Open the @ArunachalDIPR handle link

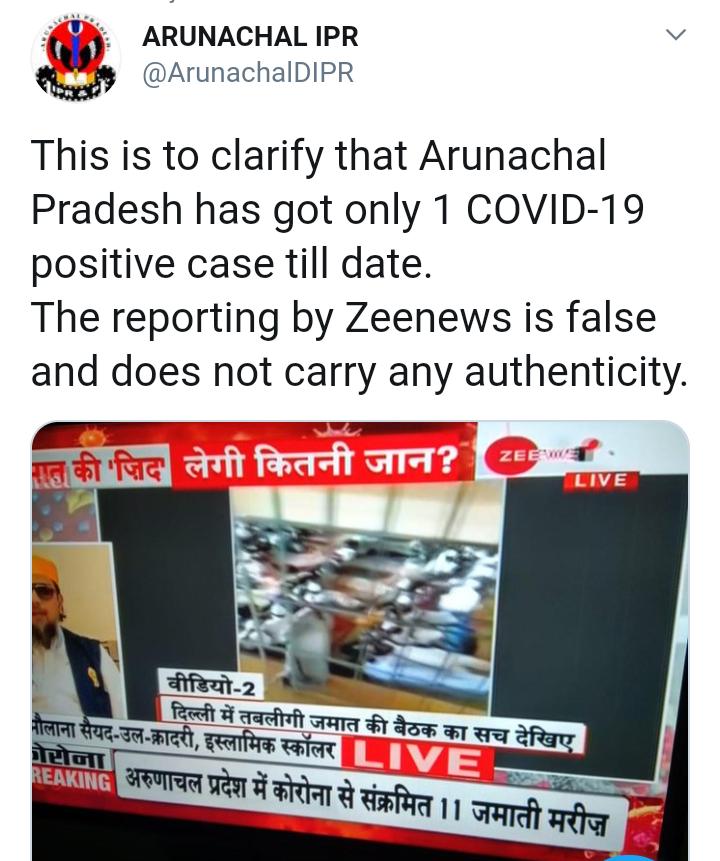point(248,73)
